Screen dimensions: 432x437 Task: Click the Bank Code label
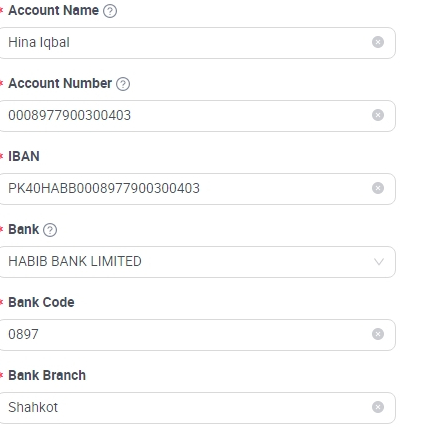click(41, 302)
